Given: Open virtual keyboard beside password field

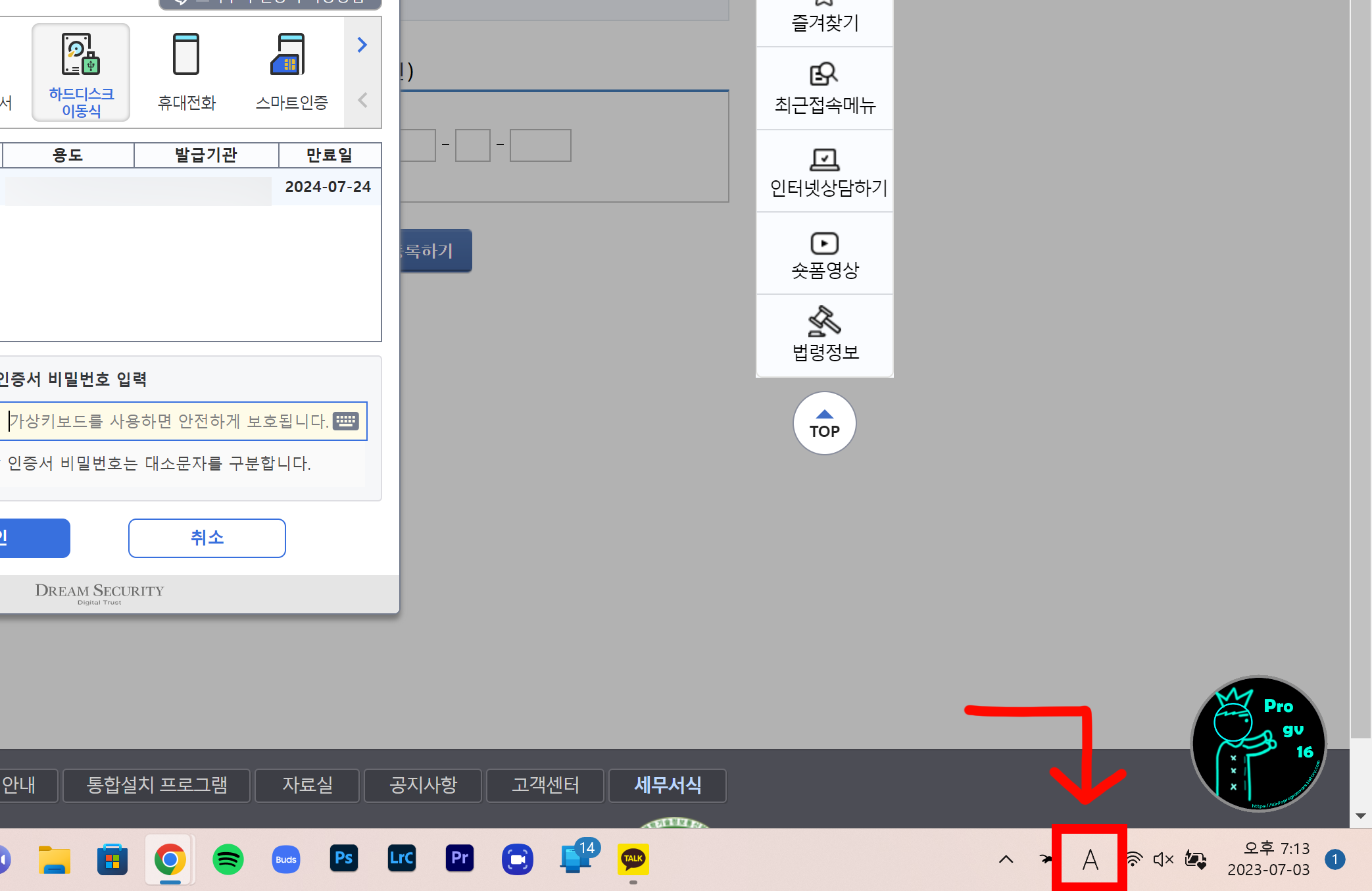Looking at the screenshot, I should [347, 421].
